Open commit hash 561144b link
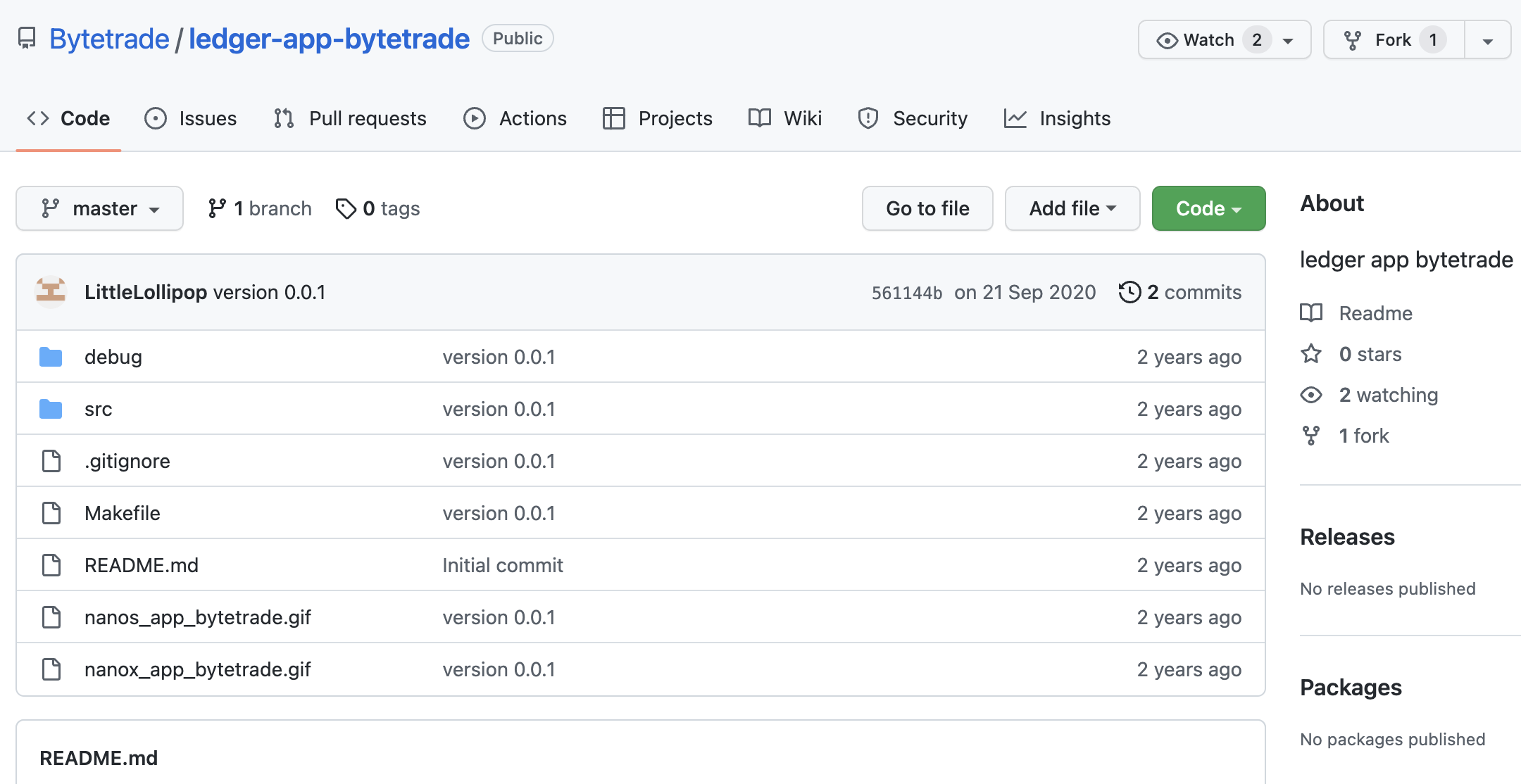Image resolution: width=1521 pixels, height=784 pixels. tap(906, 293)
